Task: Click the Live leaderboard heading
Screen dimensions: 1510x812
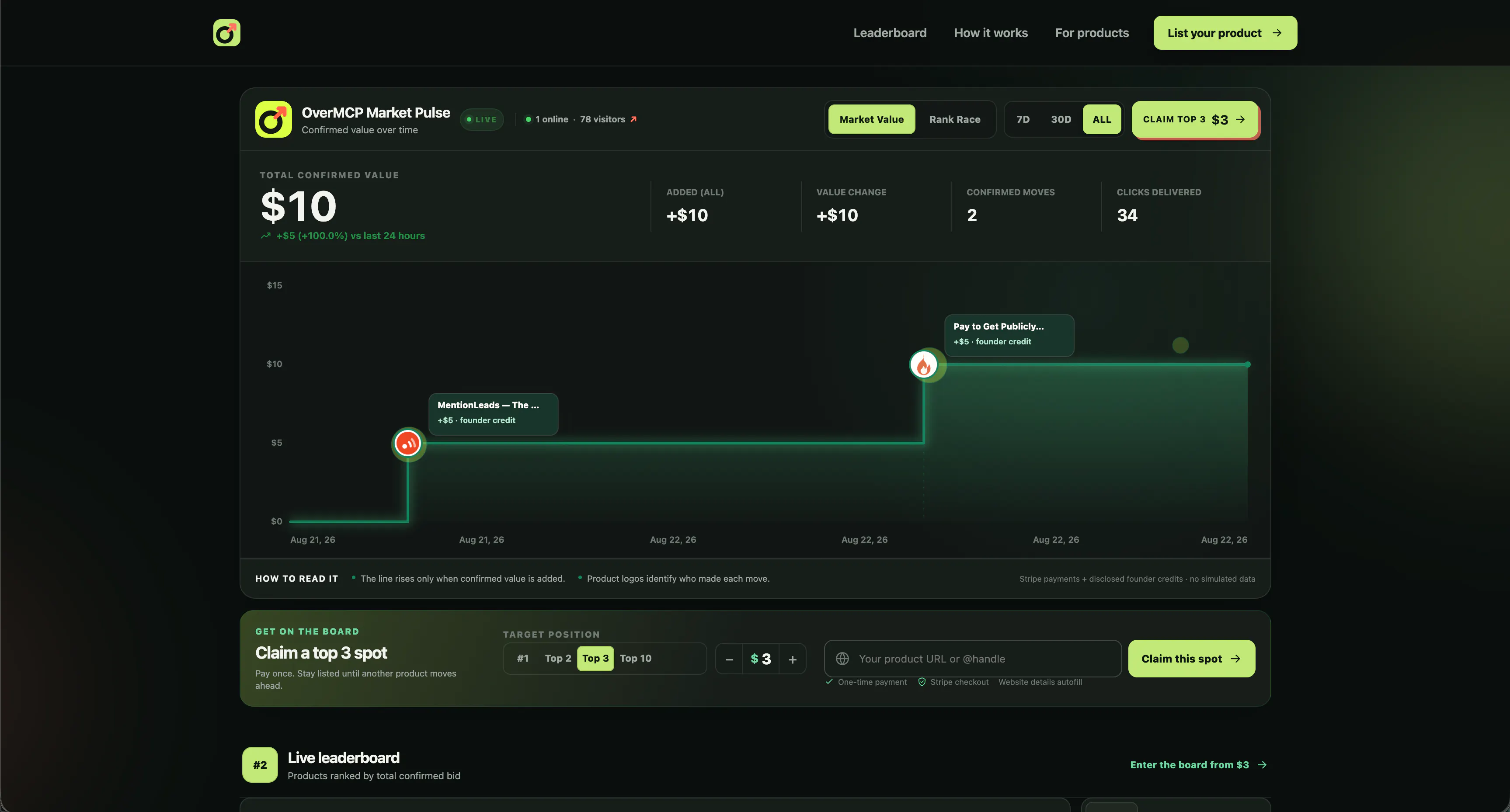Action: tap(344, 757)
